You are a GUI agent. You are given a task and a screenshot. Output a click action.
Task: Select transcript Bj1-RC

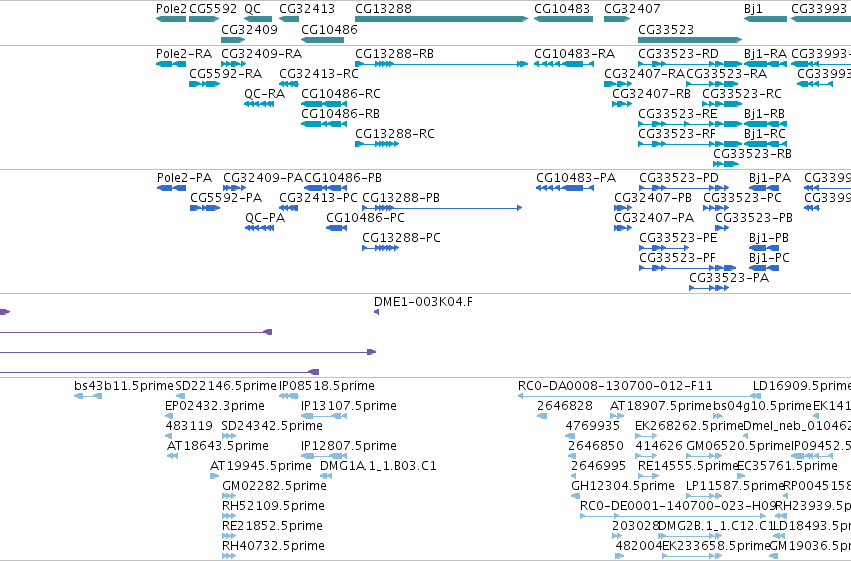tap(765, 144)
